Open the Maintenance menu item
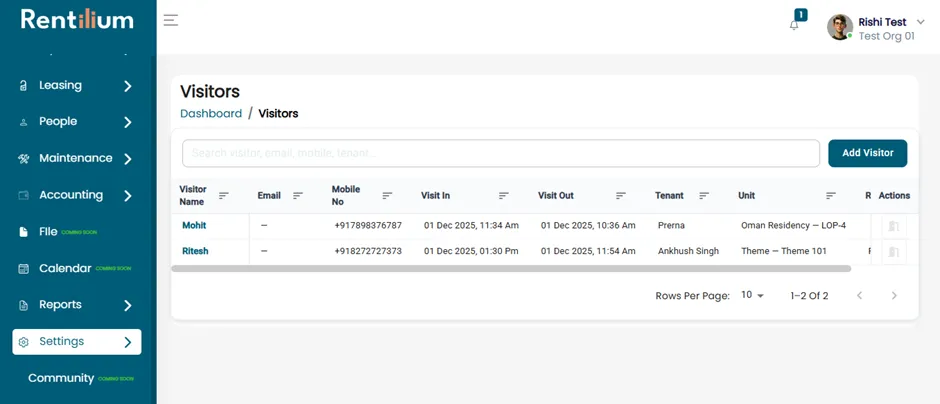940x404 pixels. click(x=77, y=159)
